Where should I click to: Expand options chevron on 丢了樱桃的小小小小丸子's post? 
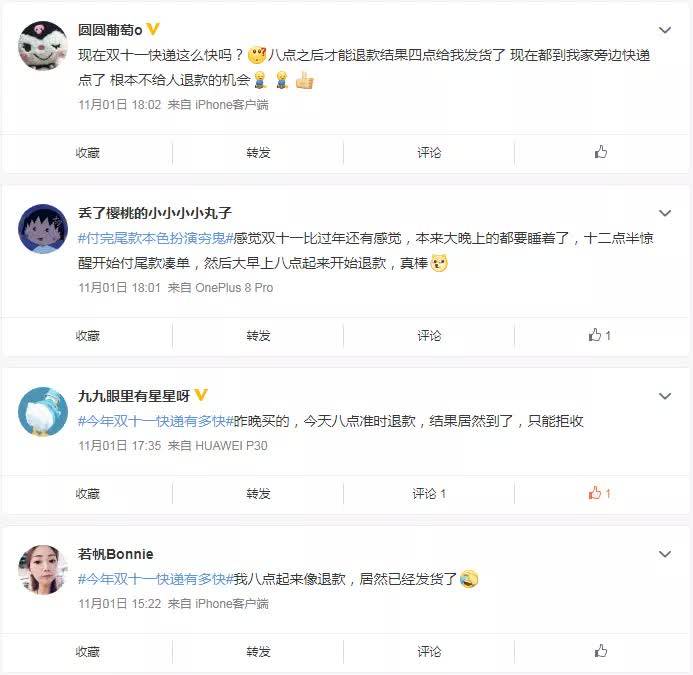[x=665, y=213]
